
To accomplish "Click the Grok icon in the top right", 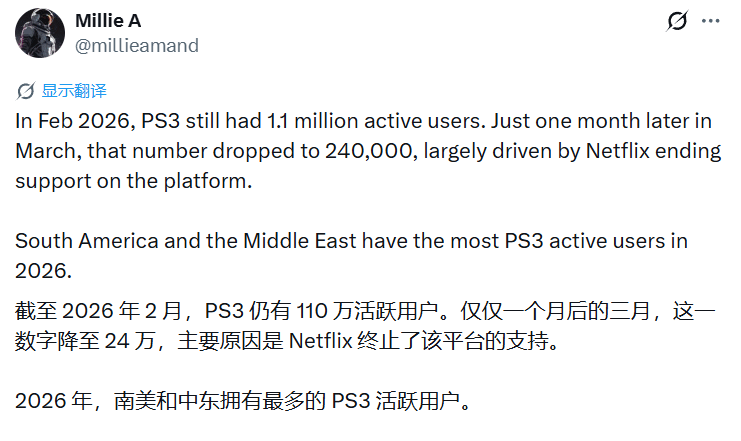I will click(677, 21).
